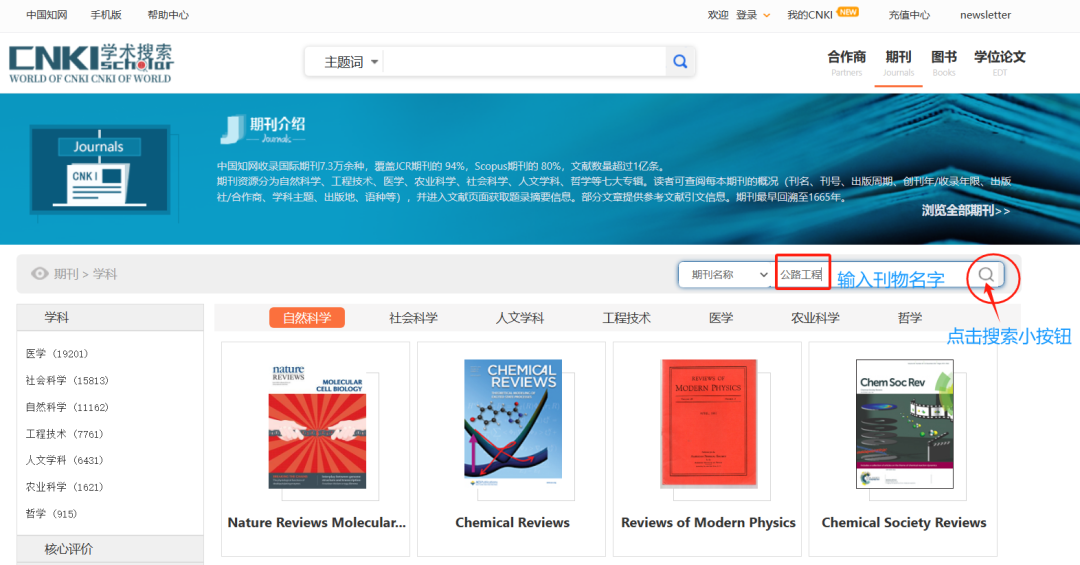The image size is (1080, 565).
Task: Click the NEW badge next to 我的CNKI
Action: click(x=848, y=12)
